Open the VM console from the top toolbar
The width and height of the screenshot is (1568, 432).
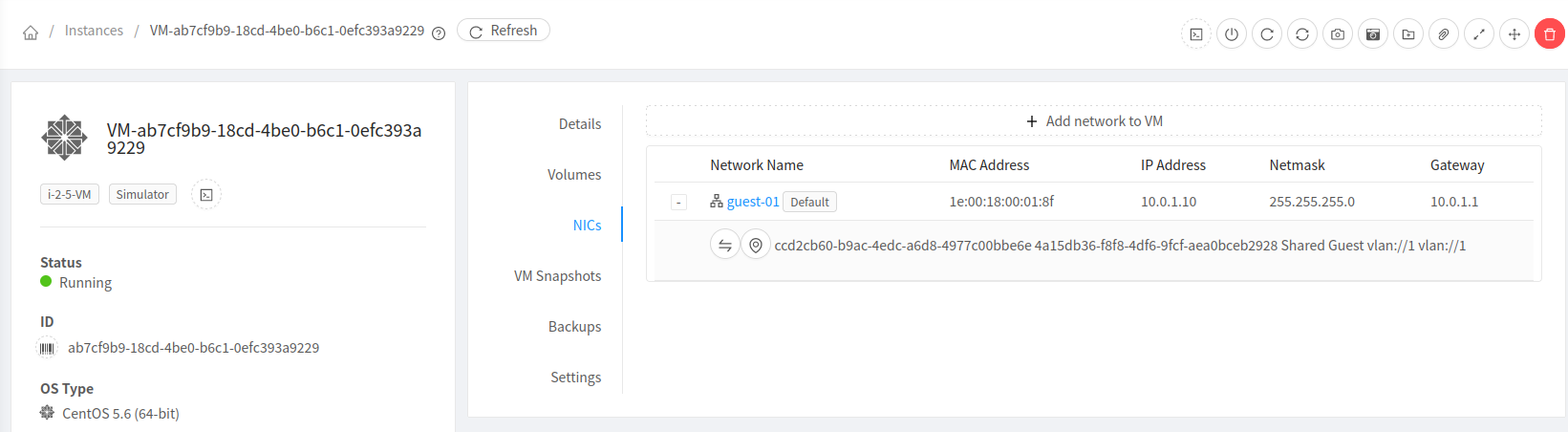(1196, 34)
